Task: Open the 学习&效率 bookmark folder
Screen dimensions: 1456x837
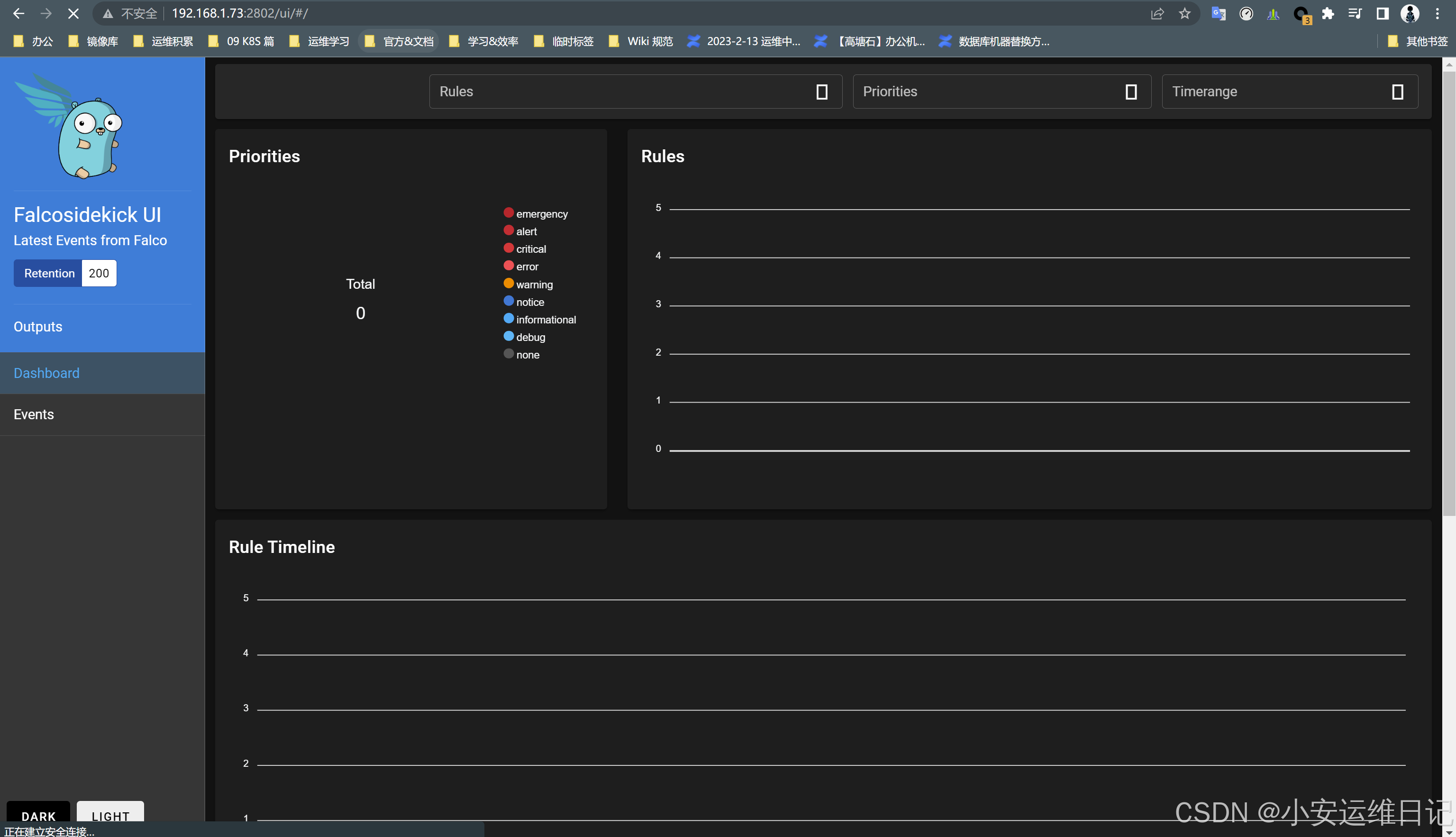Action: coord(484,41)
